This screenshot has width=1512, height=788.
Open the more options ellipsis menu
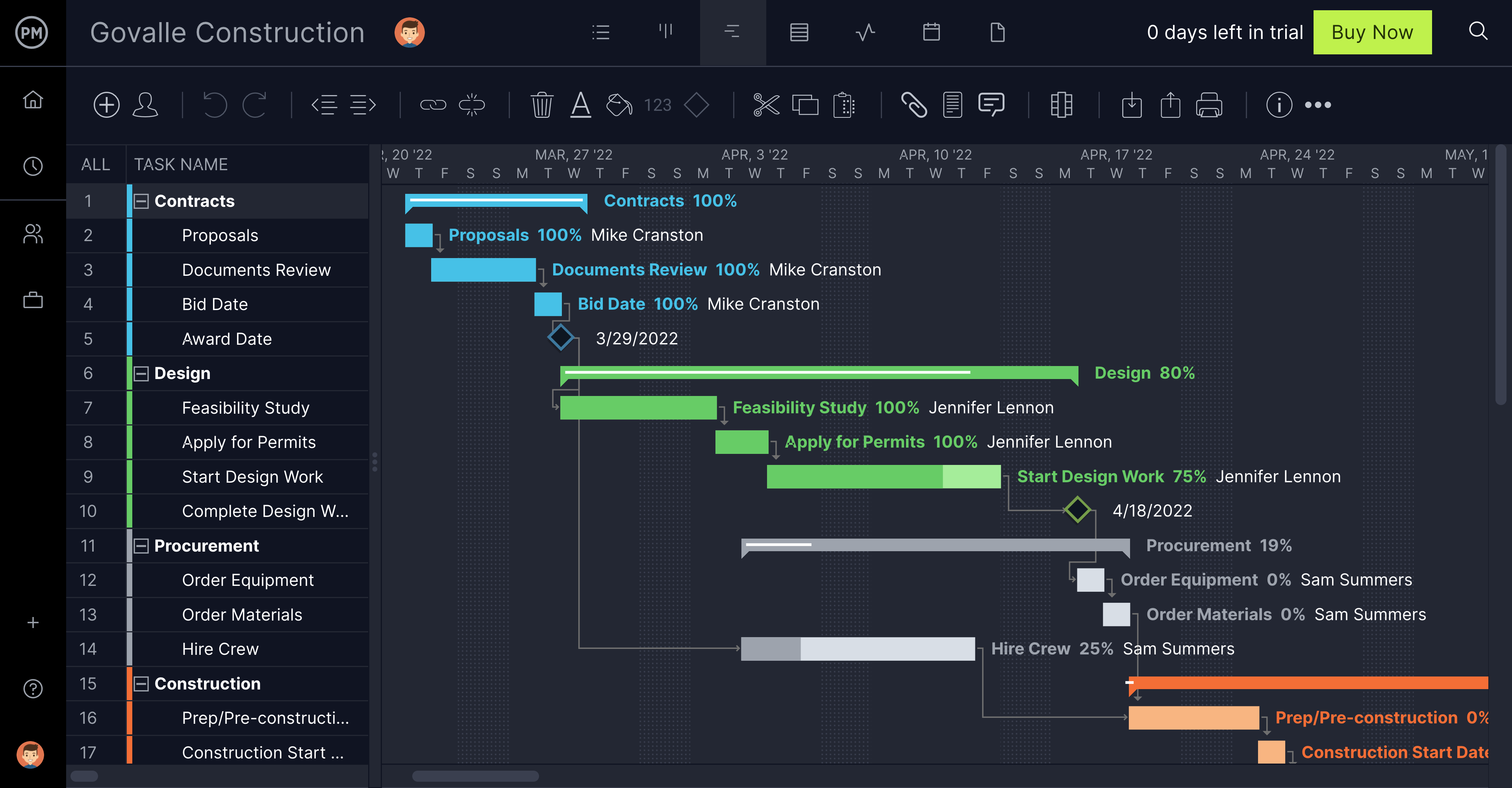1318,106
